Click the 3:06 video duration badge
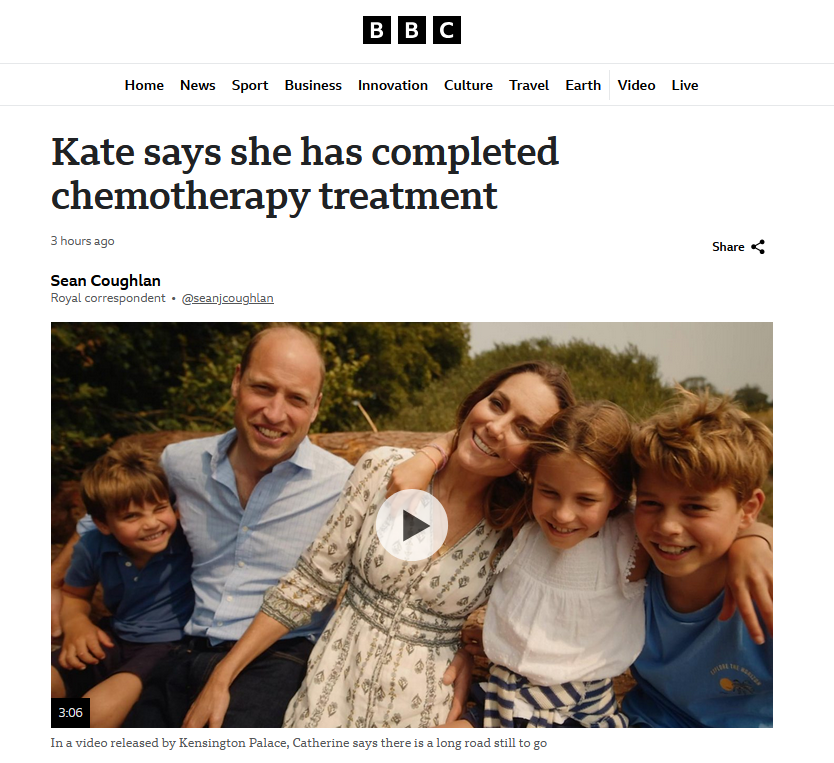Screen dimensions: 834x763 [70, 712]
